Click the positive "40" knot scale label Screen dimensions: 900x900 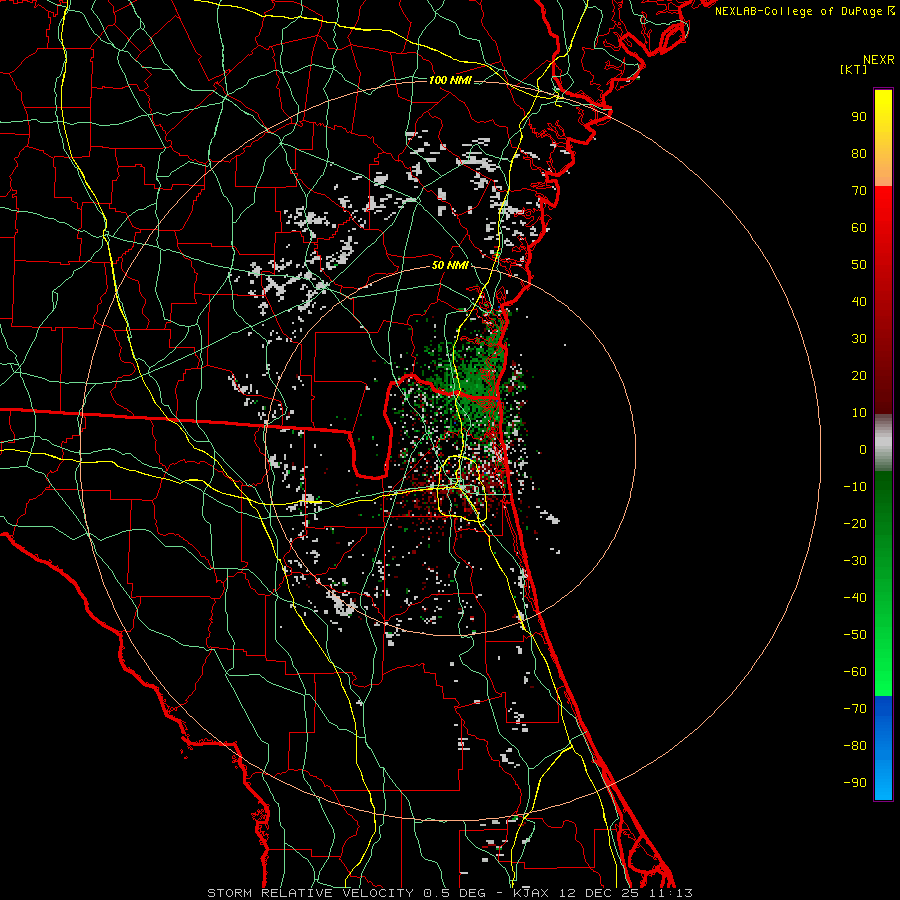(x=859, y=302)
